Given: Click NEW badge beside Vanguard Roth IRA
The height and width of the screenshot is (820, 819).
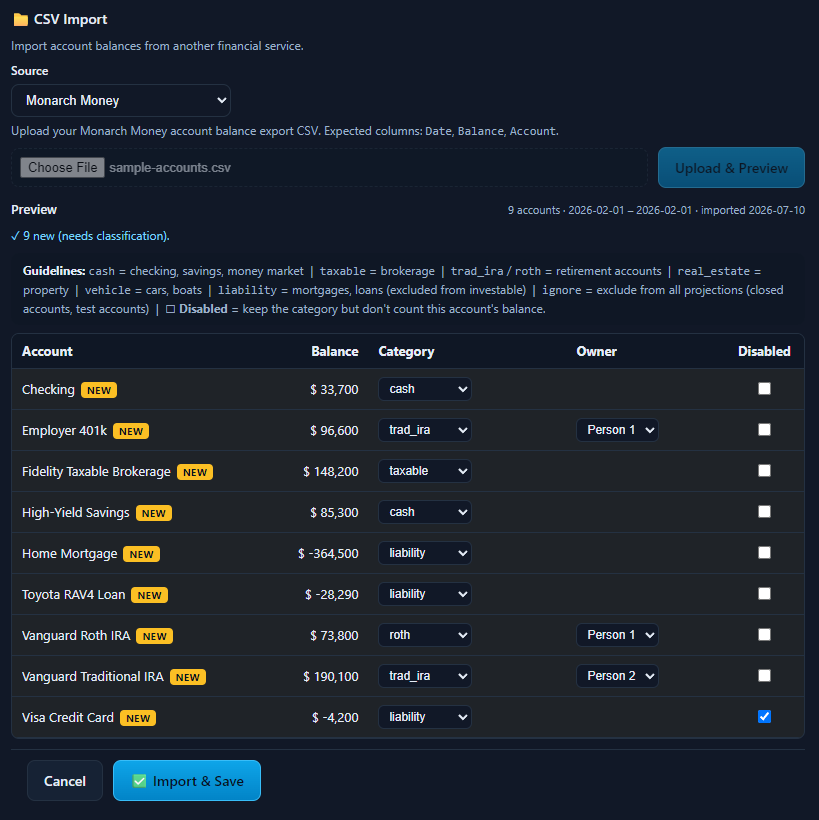Looking at the screenshot, I should click(x=155, y=636).
